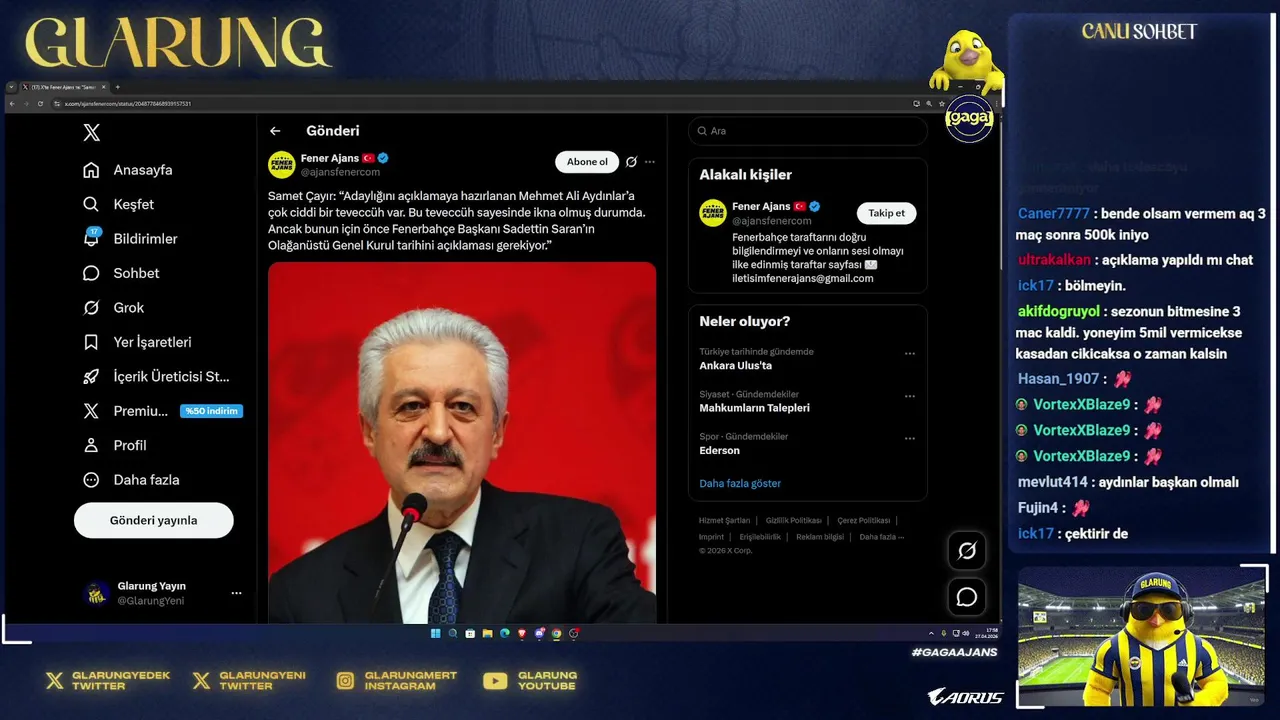
Task: Go to Anasayfa in sidebar
Action: tap(128, 170)
